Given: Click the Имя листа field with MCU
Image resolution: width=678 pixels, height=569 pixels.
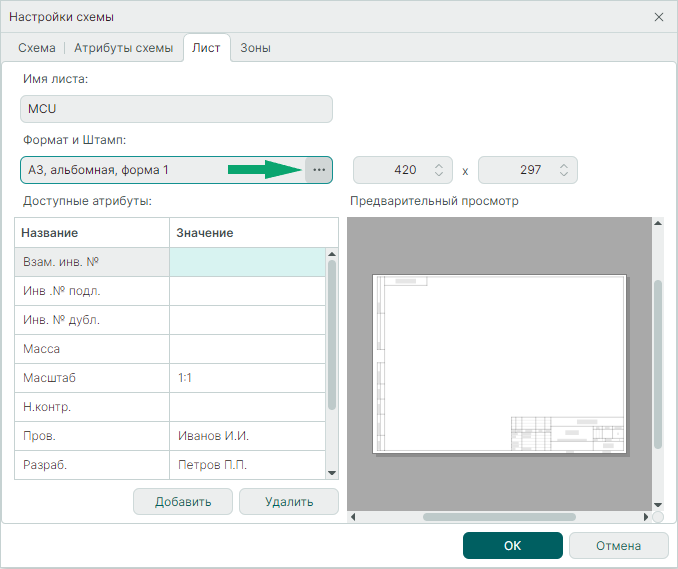Looking at the screenshot, I should point(176,109).
